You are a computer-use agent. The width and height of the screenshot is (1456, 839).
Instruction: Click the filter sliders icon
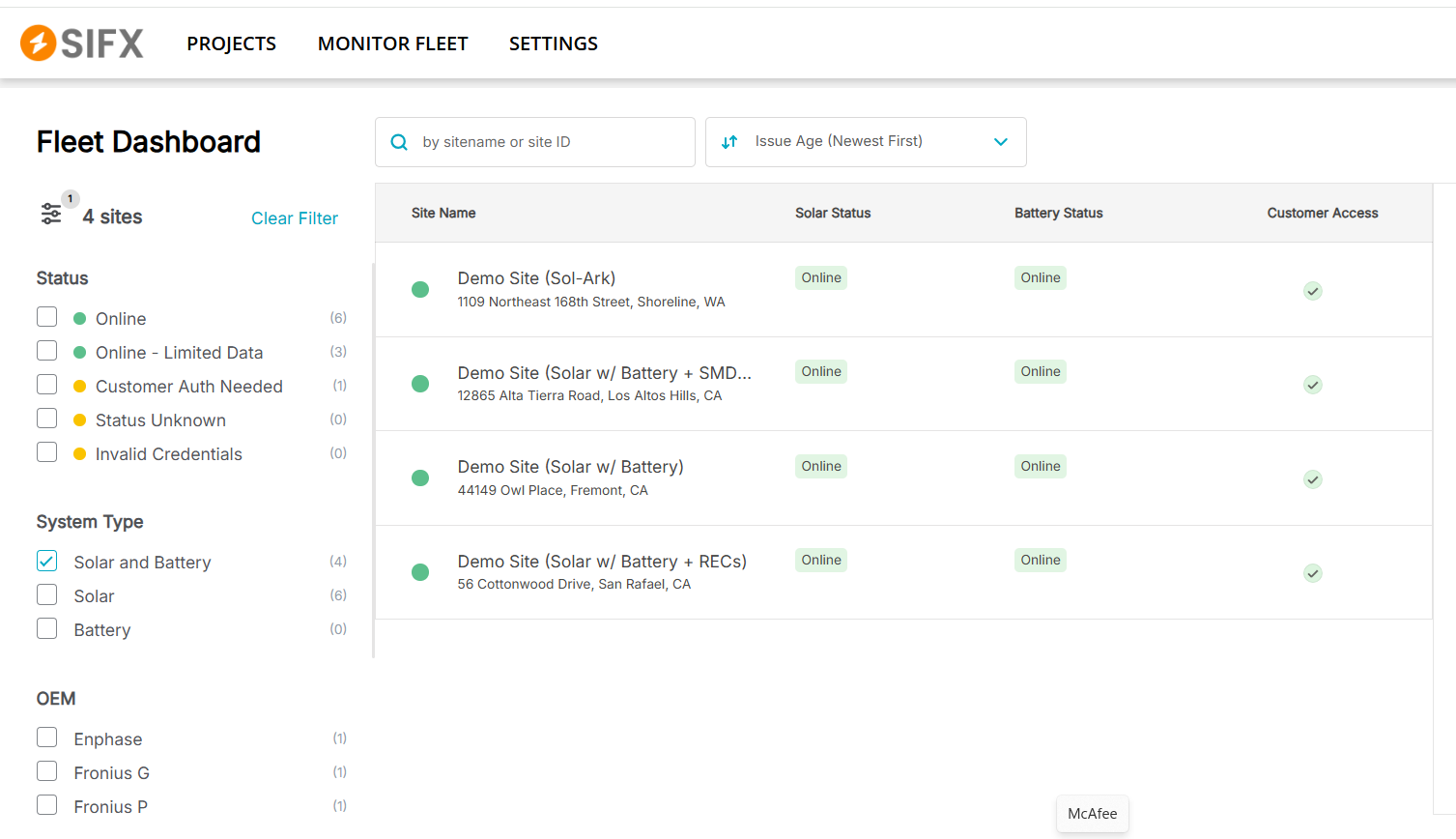point(51,214)
